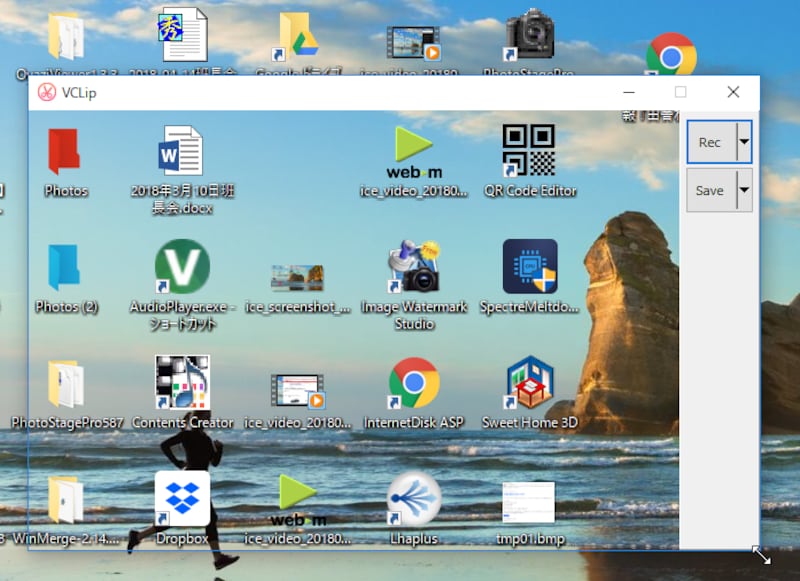Select the PhotoStagePro camera shortcut
Viewport: 800px width, 581px height.
click(529, 35)
